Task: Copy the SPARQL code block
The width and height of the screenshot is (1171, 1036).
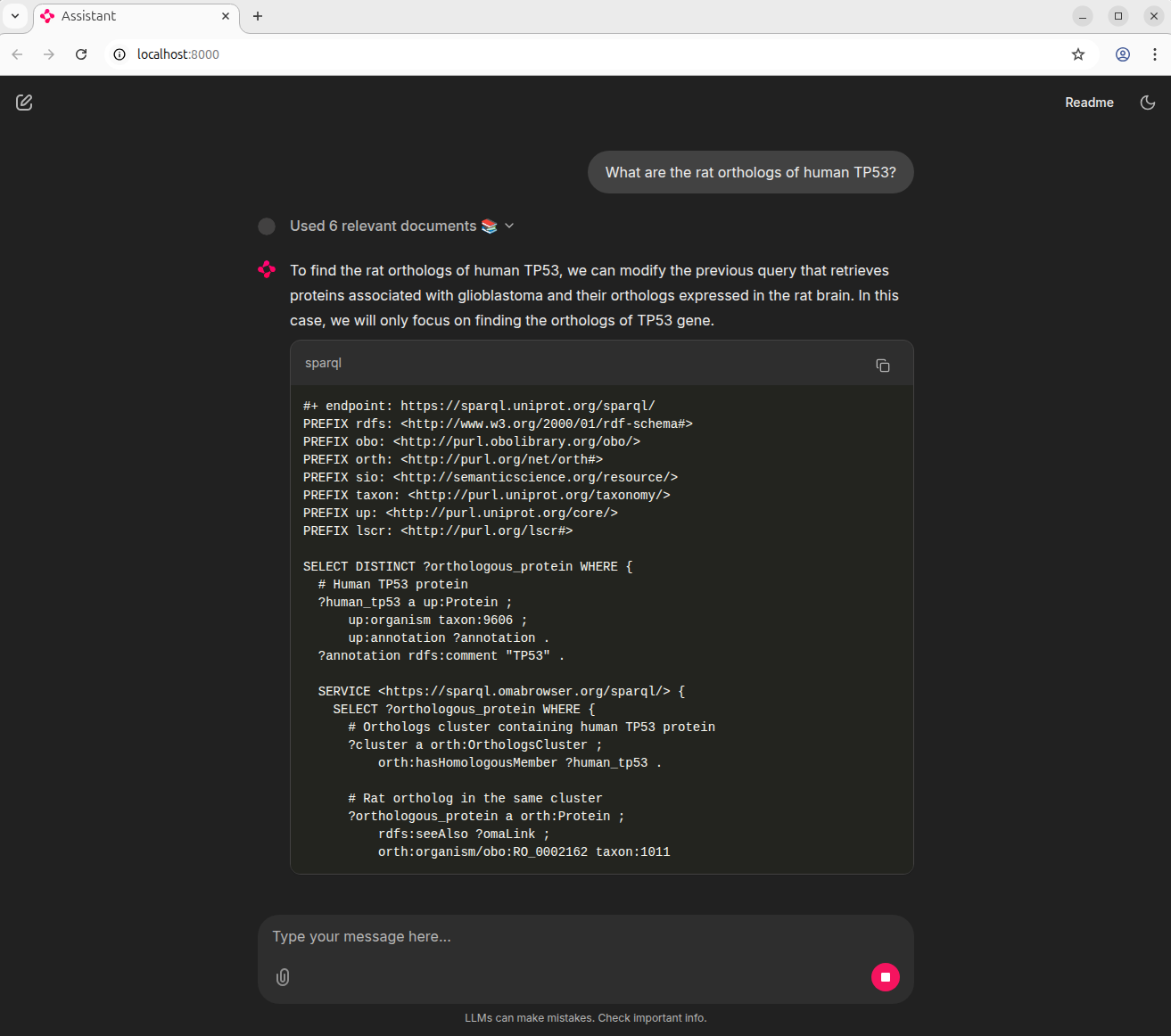Action: coord(882,366)
